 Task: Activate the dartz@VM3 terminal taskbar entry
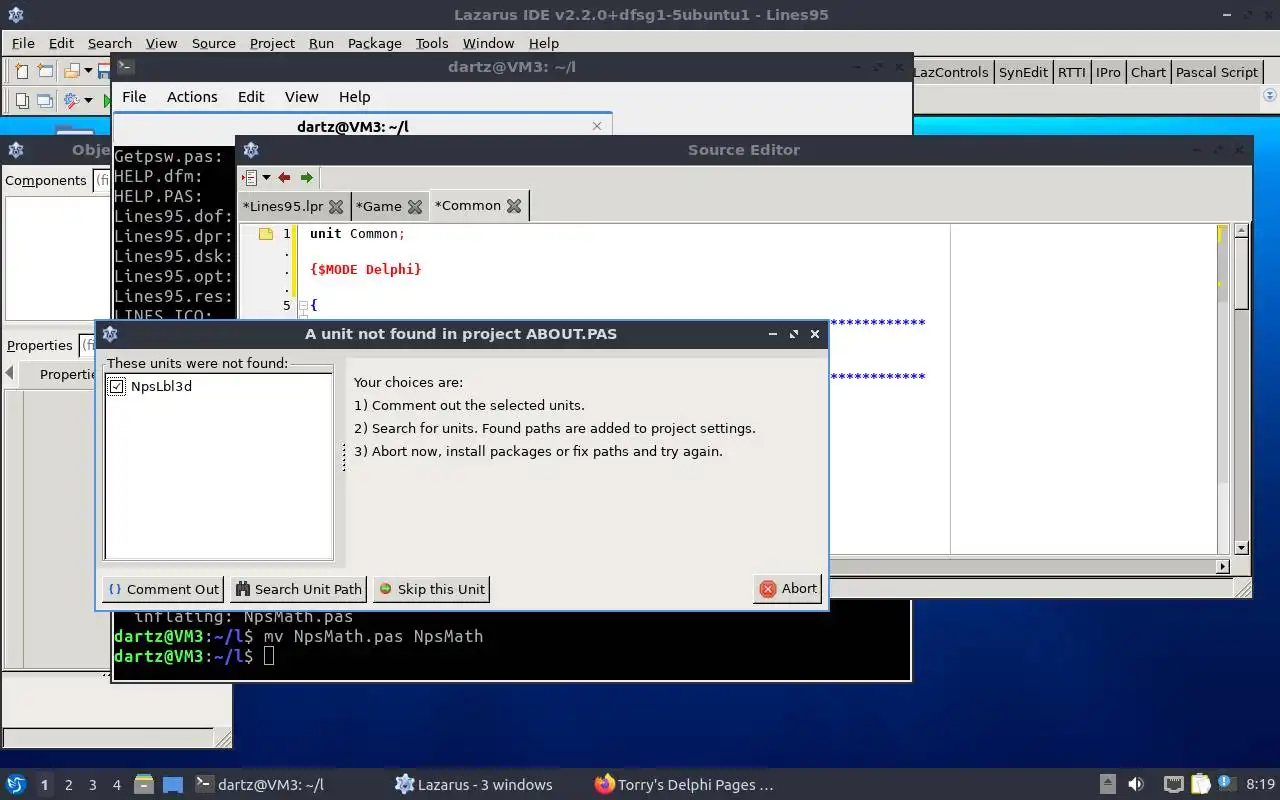pyautogui.click(x=260, y=785)
